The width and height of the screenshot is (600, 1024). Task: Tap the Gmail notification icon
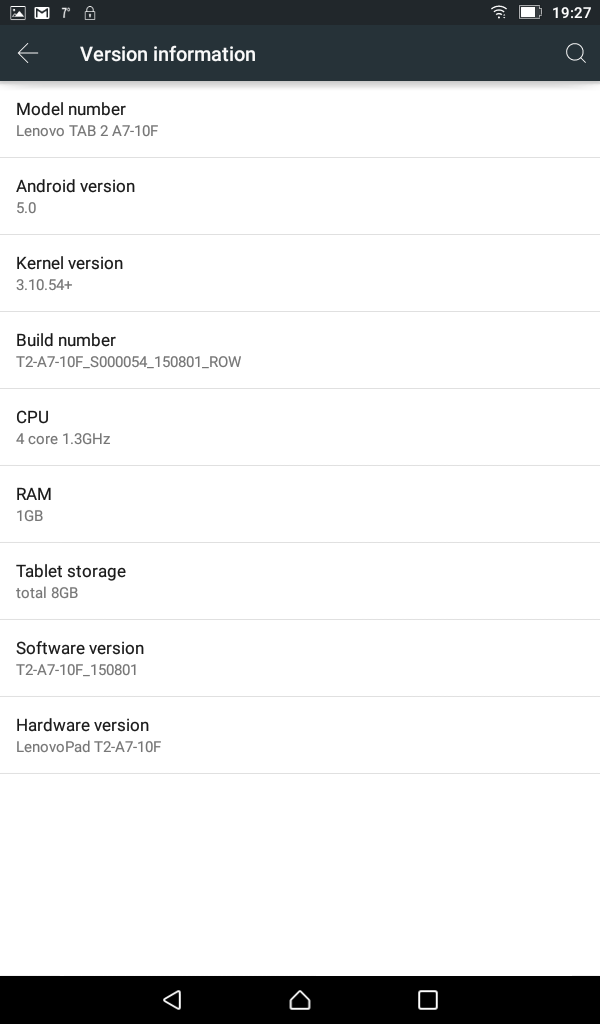[x=42, y=12]
